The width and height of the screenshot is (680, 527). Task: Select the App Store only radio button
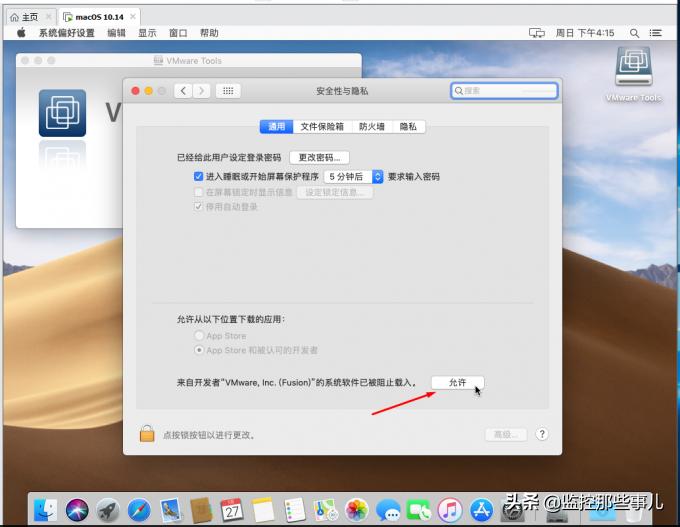coord(199,335)
